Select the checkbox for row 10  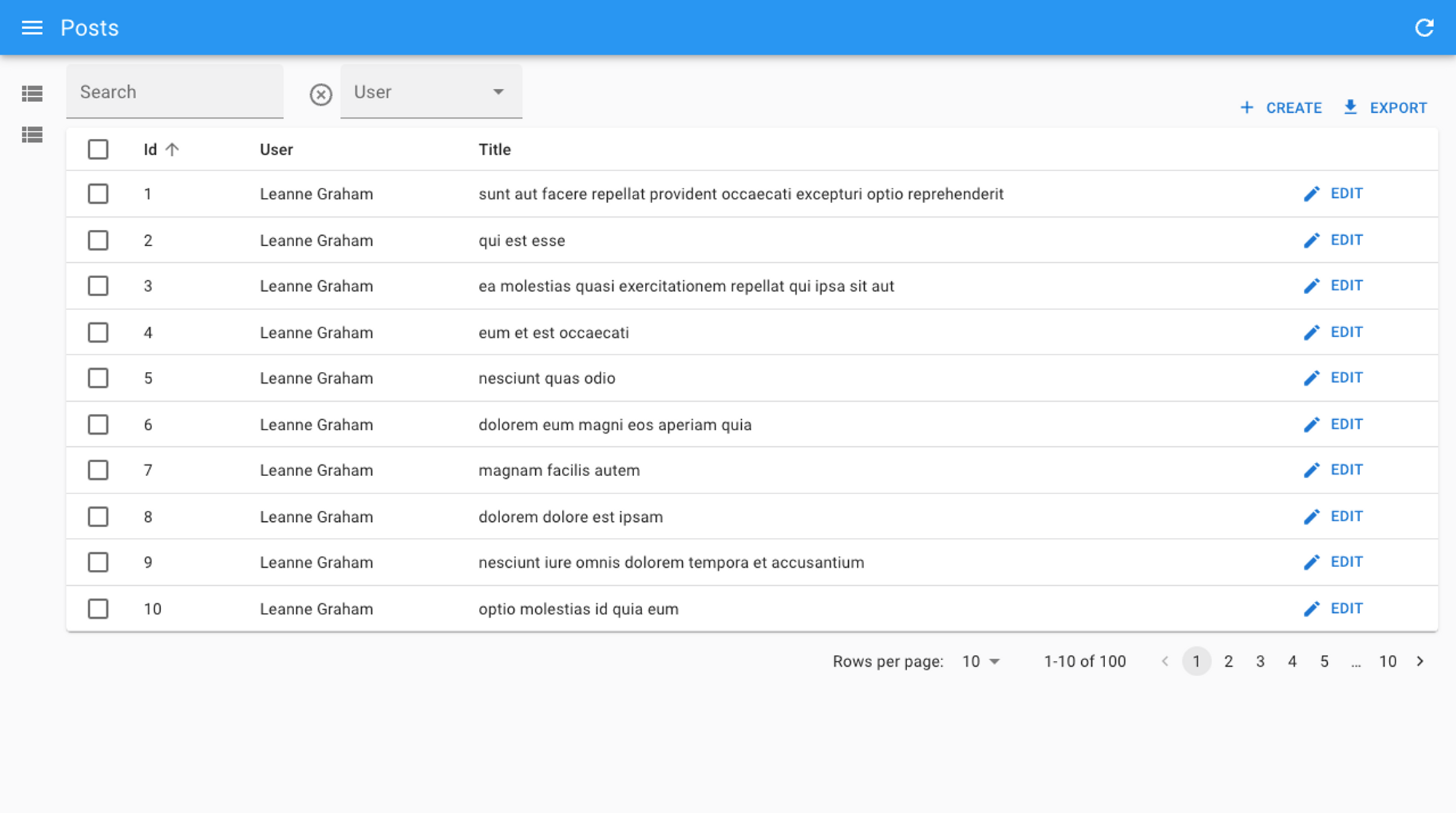(x=98, y=608)
